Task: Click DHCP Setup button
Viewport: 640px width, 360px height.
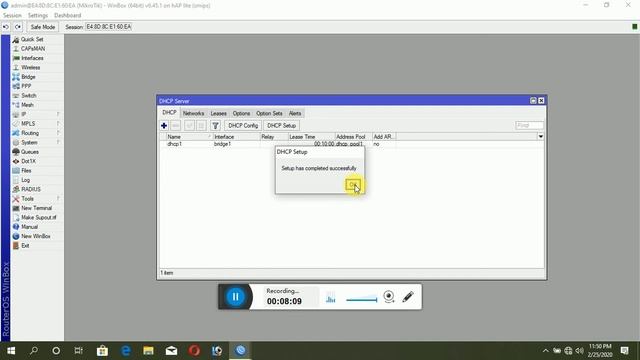Action: (x=281, y=126)
